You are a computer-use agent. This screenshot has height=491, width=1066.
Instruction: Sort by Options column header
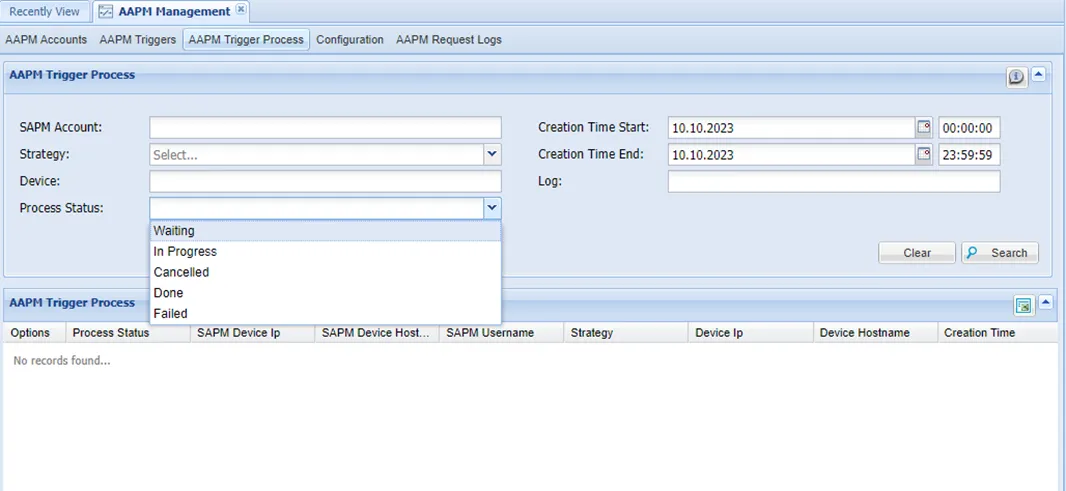34,333
